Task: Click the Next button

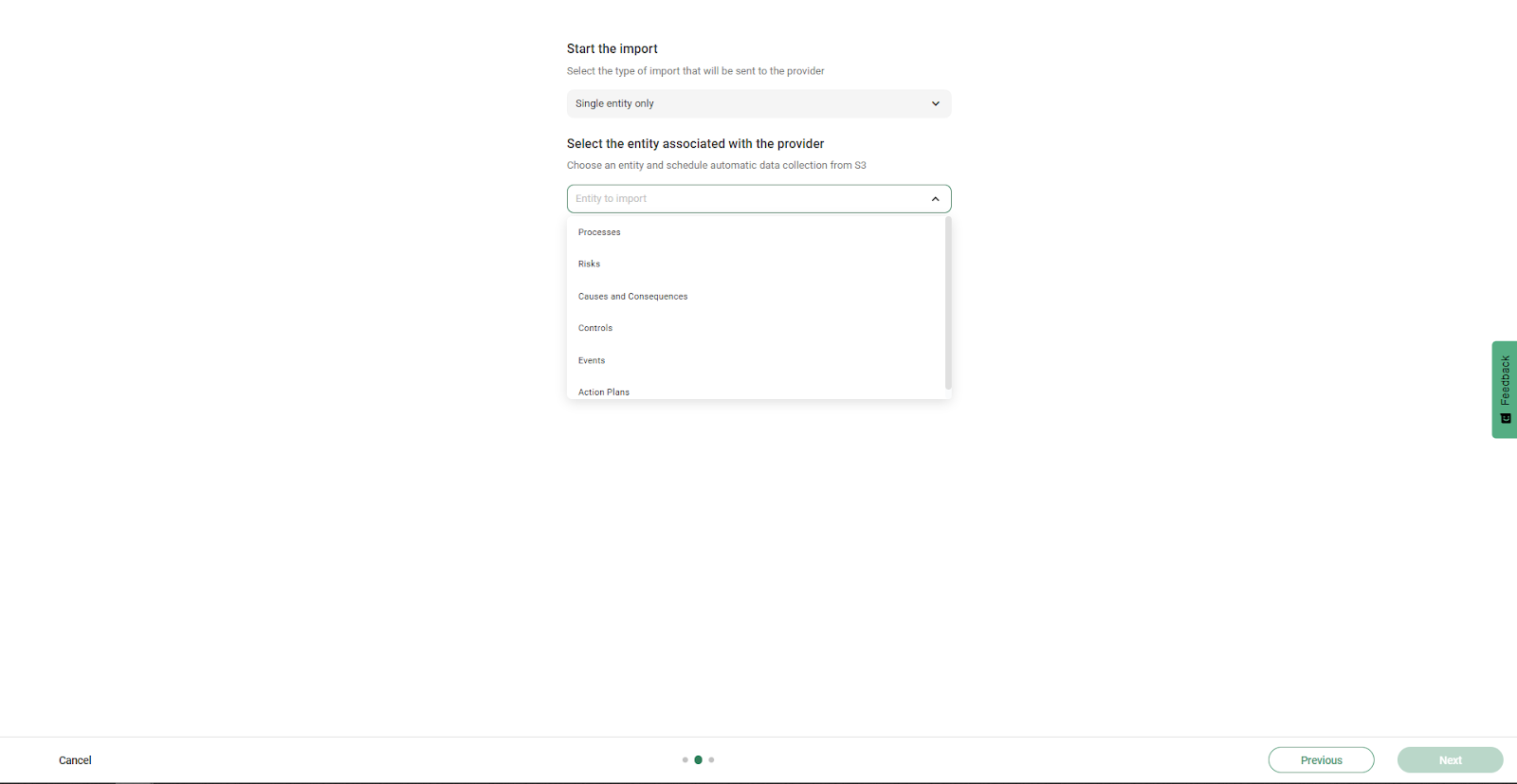Action: pyautogui.click(x=1450, y=760)
